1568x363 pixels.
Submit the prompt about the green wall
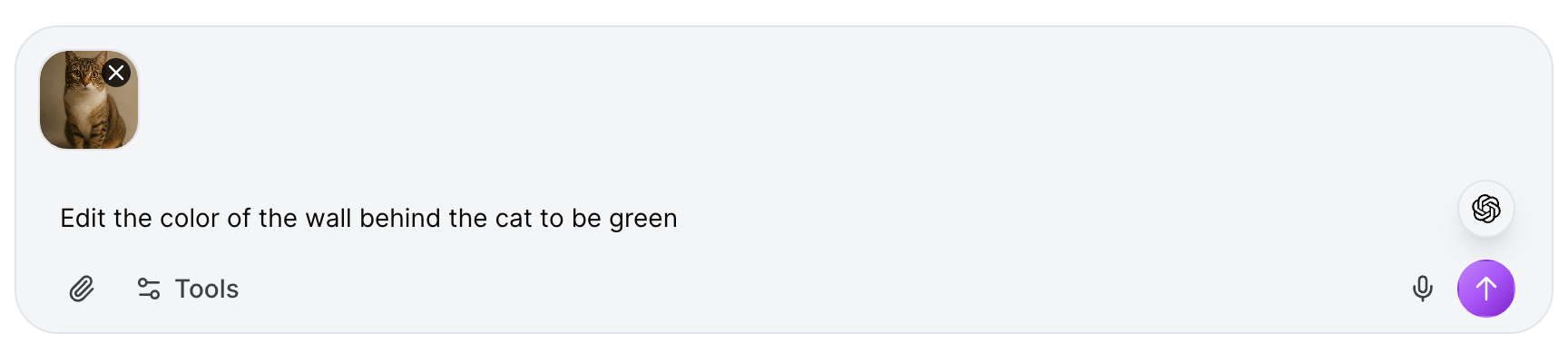[x=1485, y=289]
